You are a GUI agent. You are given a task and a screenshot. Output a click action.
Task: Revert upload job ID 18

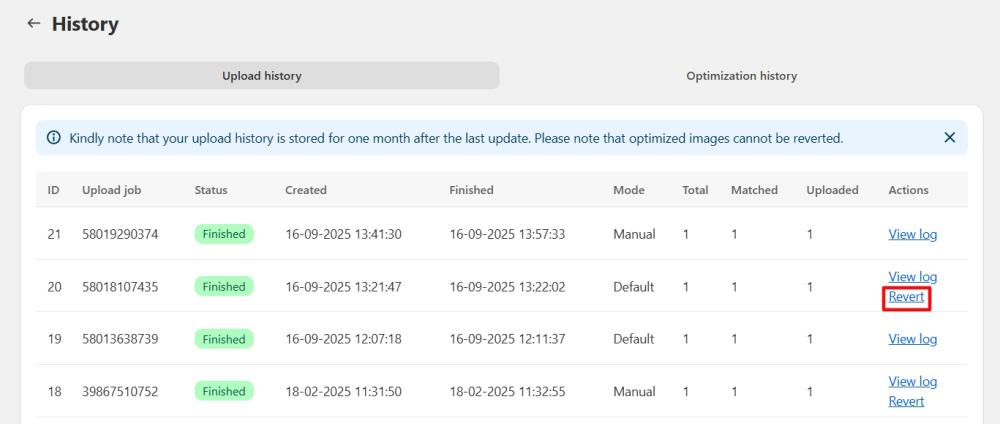coord(906,401)
